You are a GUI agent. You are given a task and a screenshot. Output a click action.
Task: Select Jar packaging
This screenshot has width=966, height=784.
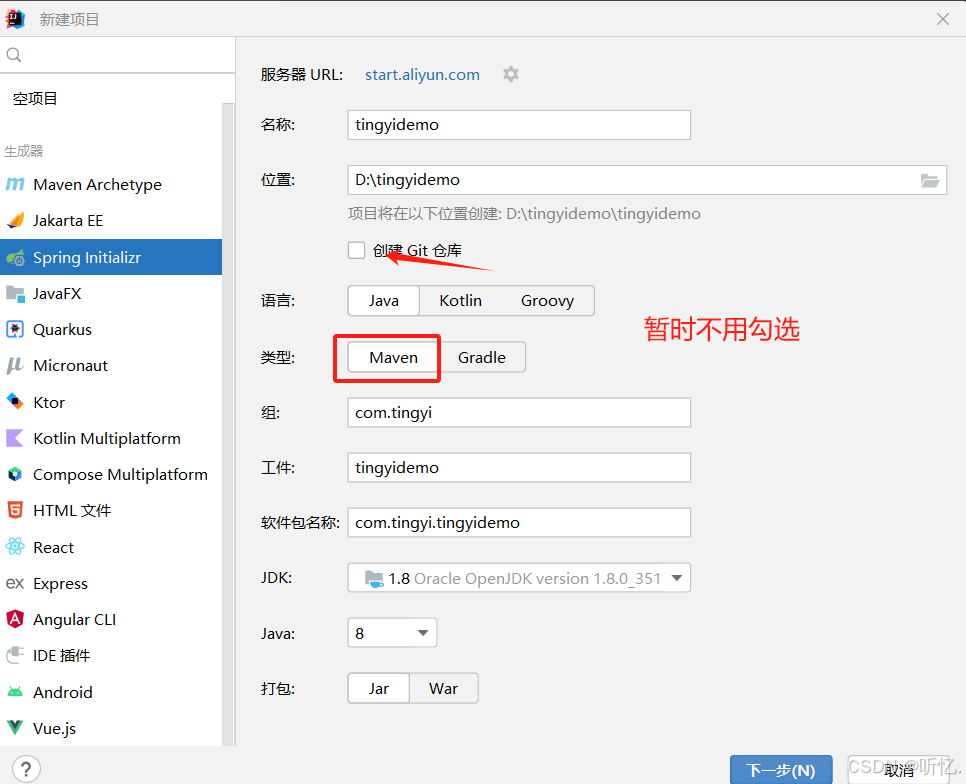coord(379,688)
